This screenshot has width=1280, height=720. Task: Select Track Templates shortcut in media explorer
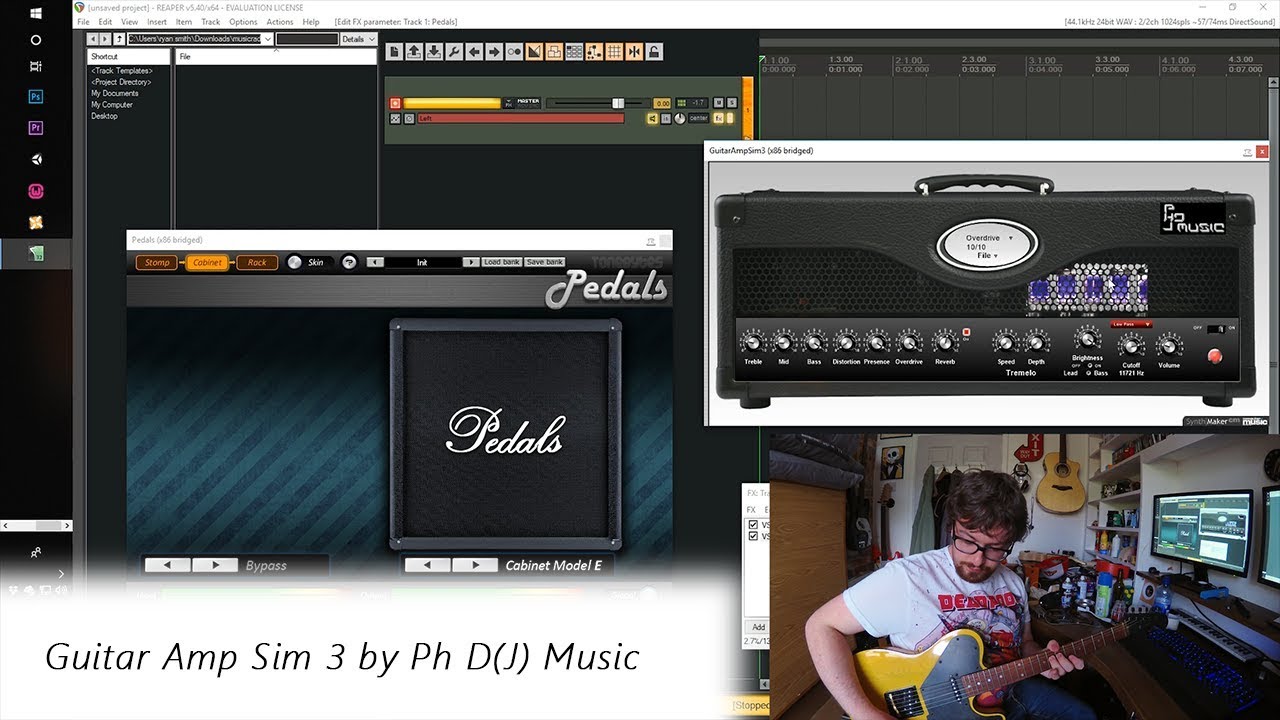pos(122,71)
